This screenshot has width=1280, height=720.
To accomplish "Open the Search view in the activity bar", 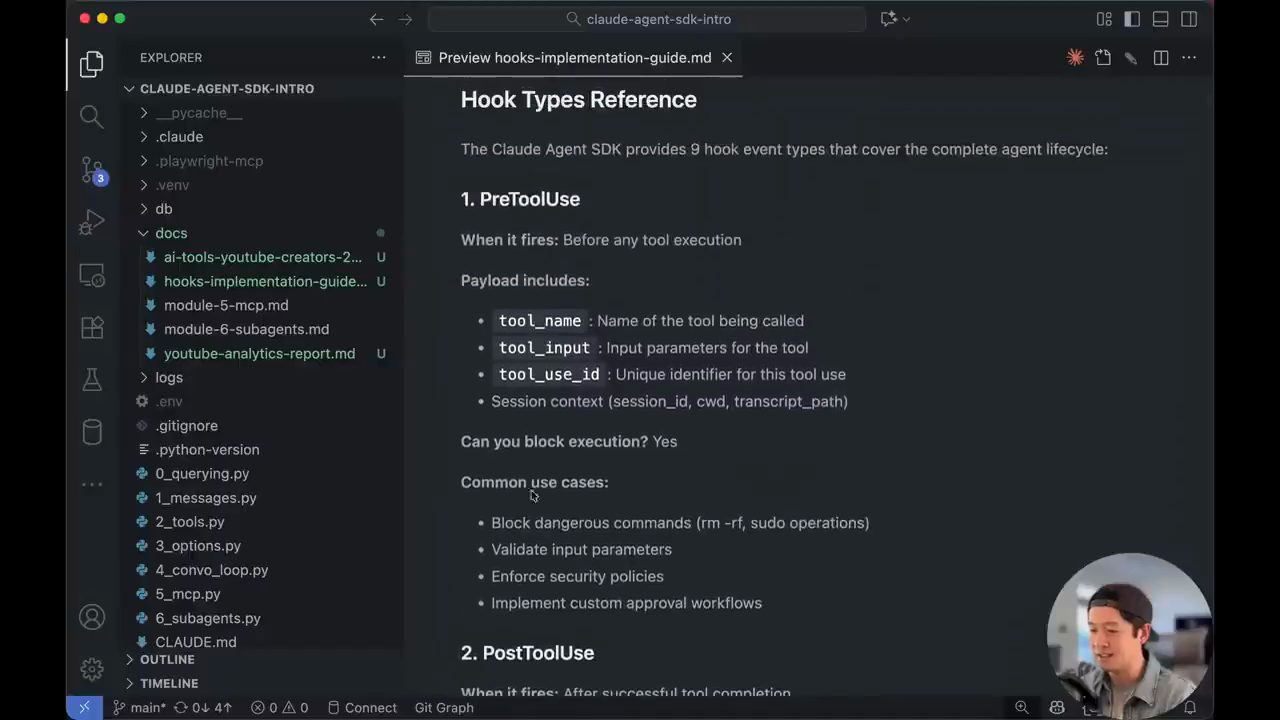I will [91, 116].
